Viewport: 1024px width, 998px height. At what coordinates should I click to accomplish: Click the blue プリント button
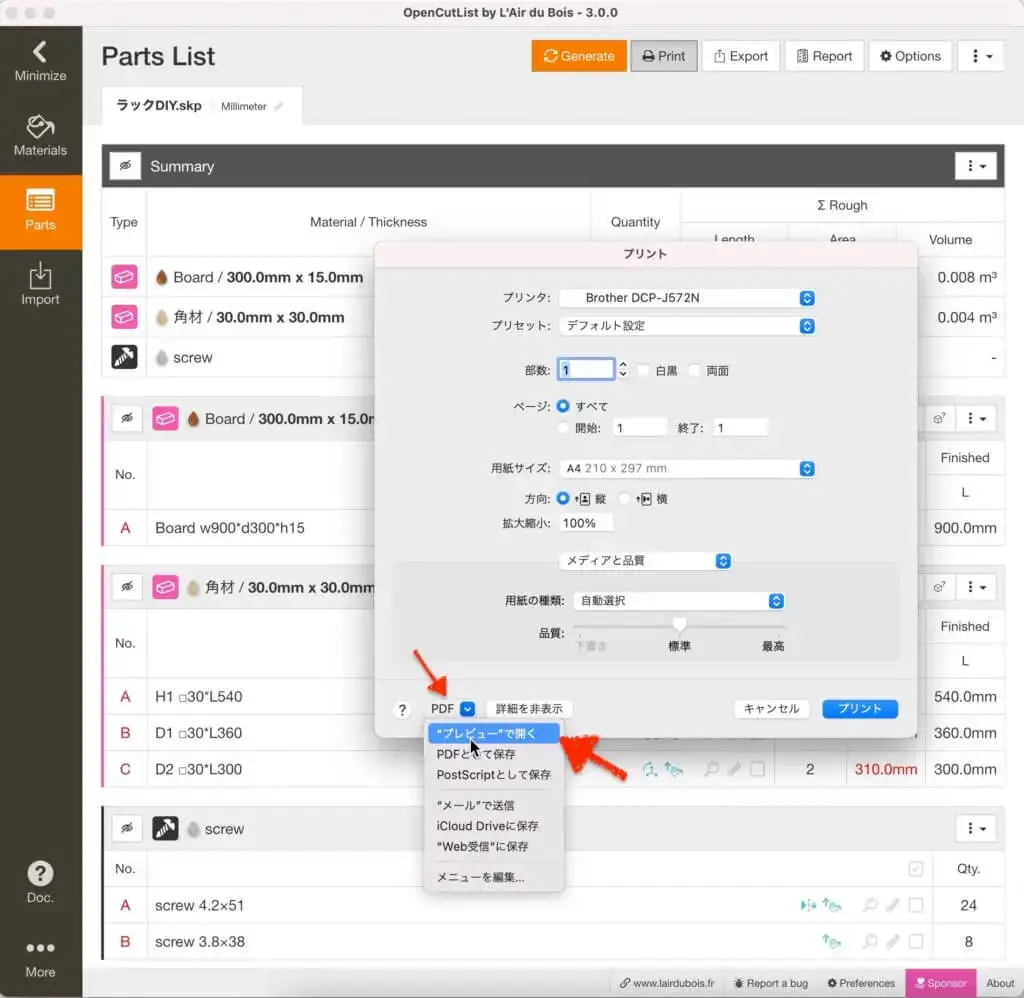coord(859,709)
